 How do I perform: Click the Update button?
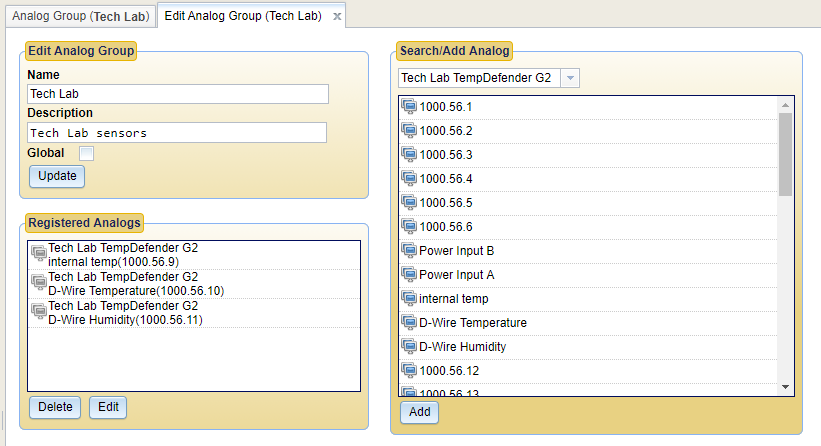(57, 176)
